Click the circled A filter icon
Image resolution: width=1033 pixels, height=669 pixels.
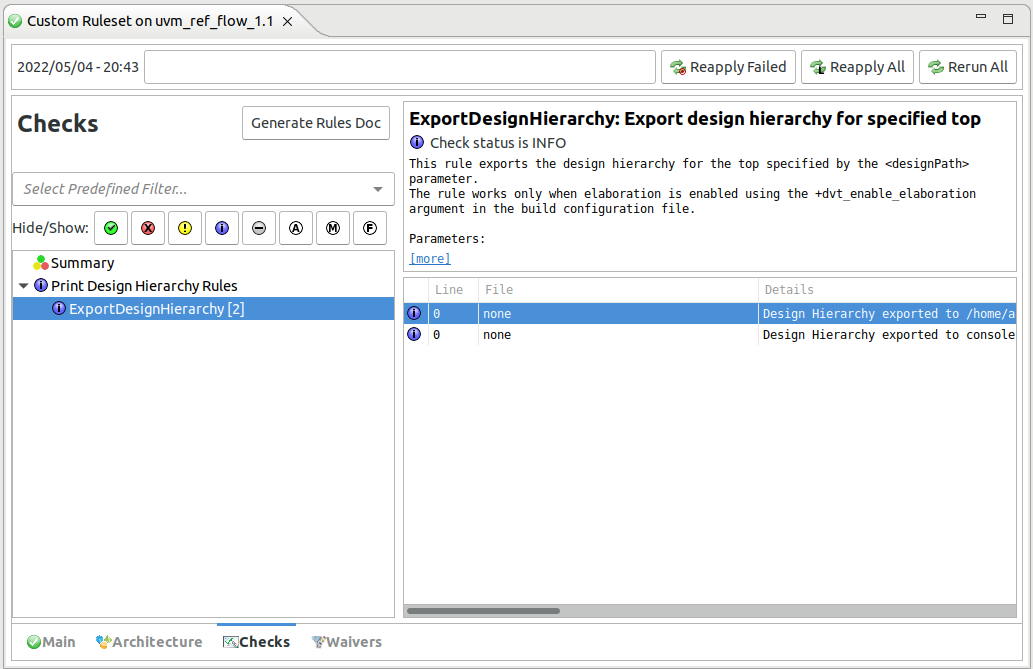296,228
